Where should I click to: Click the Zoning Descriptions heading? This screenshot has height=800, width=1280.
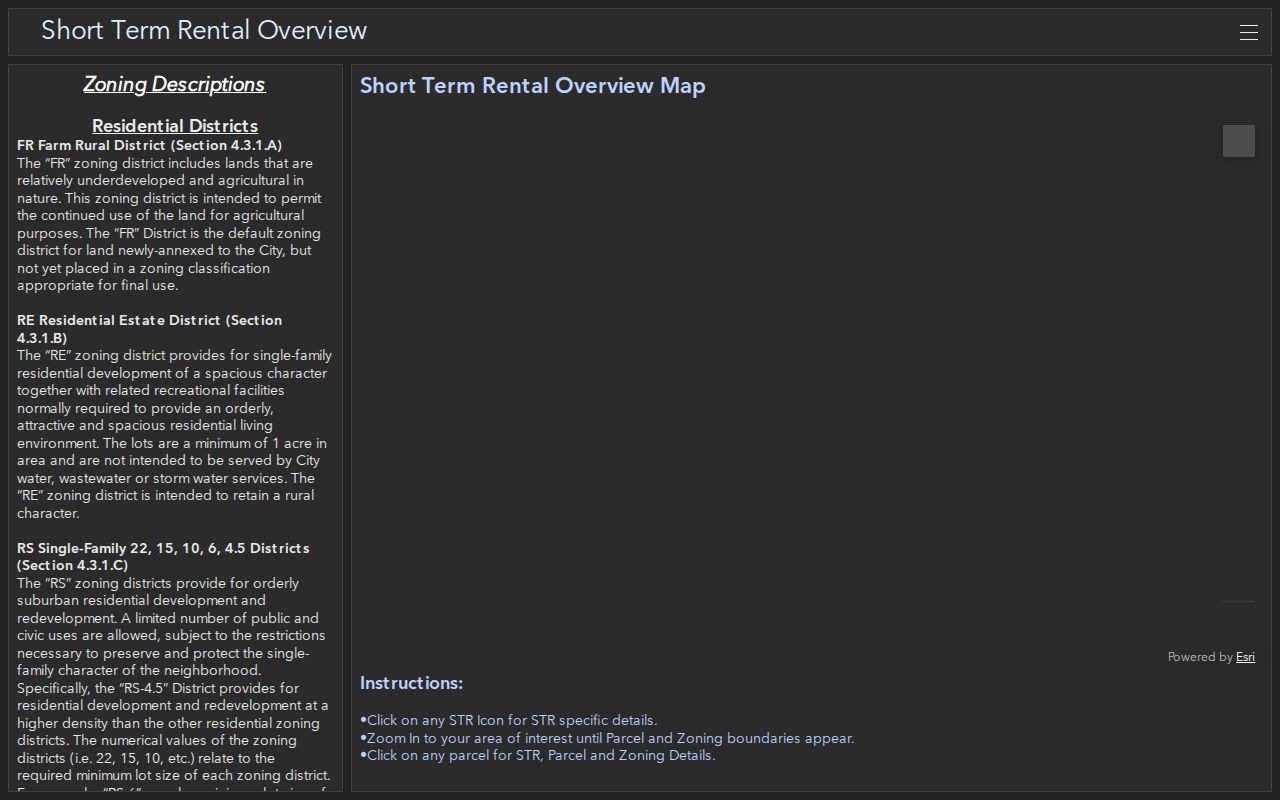point(174,85)
